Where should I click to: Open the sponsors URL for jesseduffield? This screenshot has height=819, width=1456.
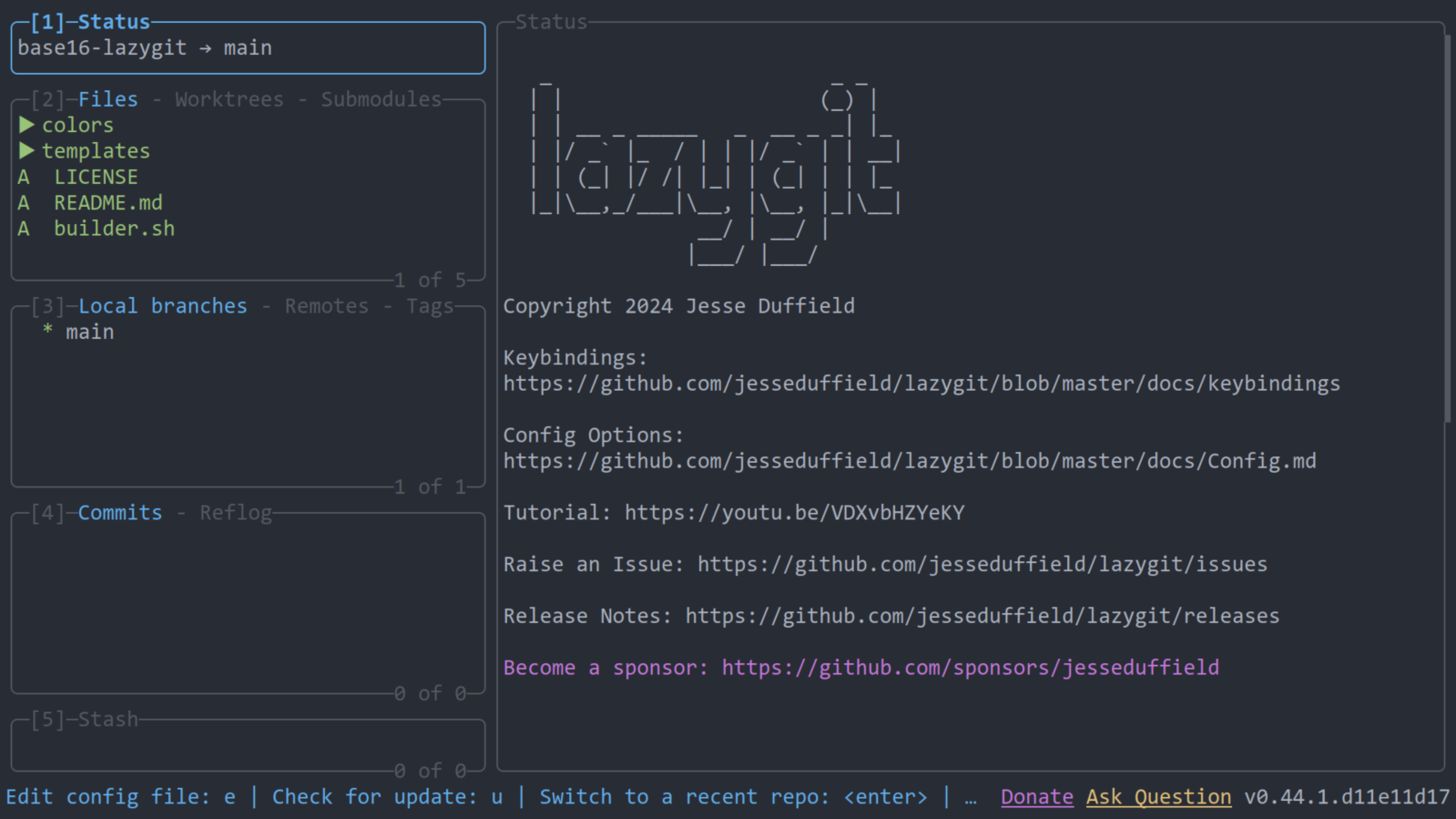tap(970, 668)
